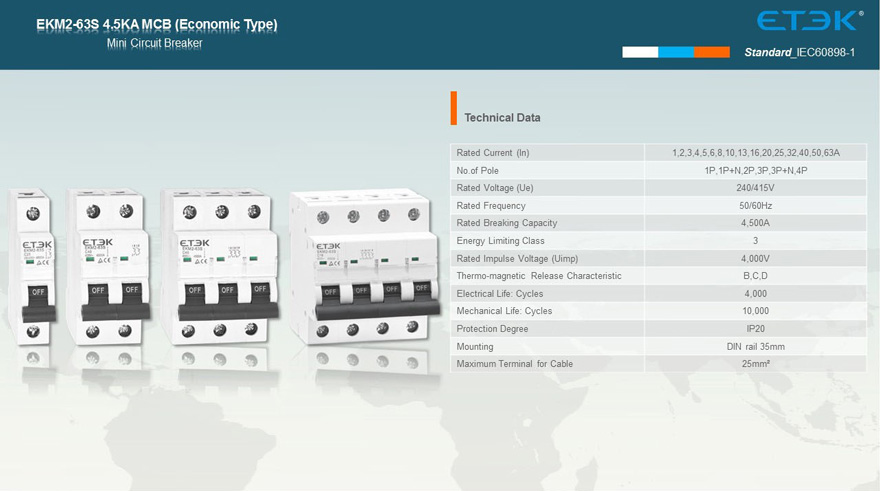Click the 'Protection Degree' label
The width and height of the screenshot is (880, 491).
(x=492, y=329)
